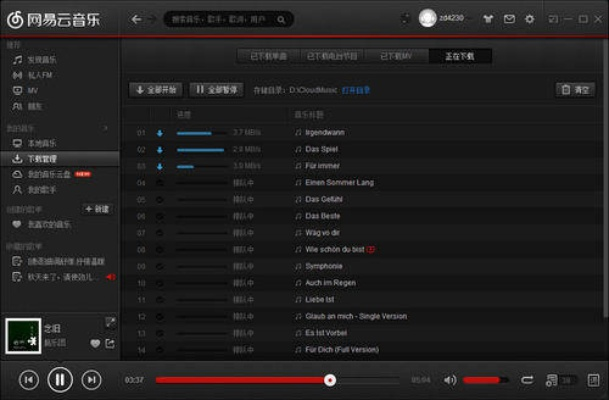
Task: Switch to the 已下载单曲 tab
Action: [x=269, y=56]
